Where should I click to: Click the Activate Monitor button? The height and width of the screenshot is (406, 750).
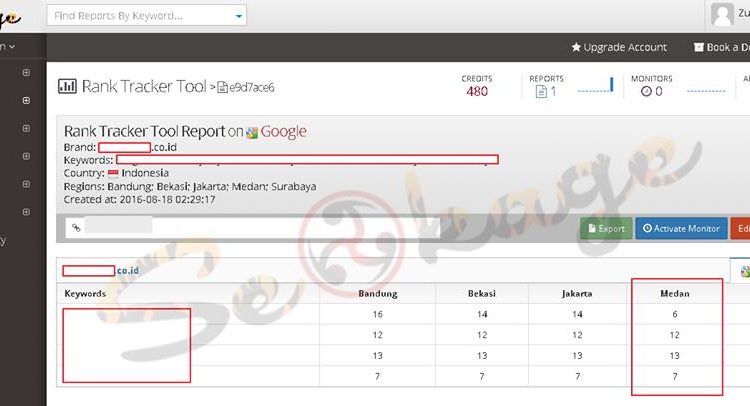680,228
